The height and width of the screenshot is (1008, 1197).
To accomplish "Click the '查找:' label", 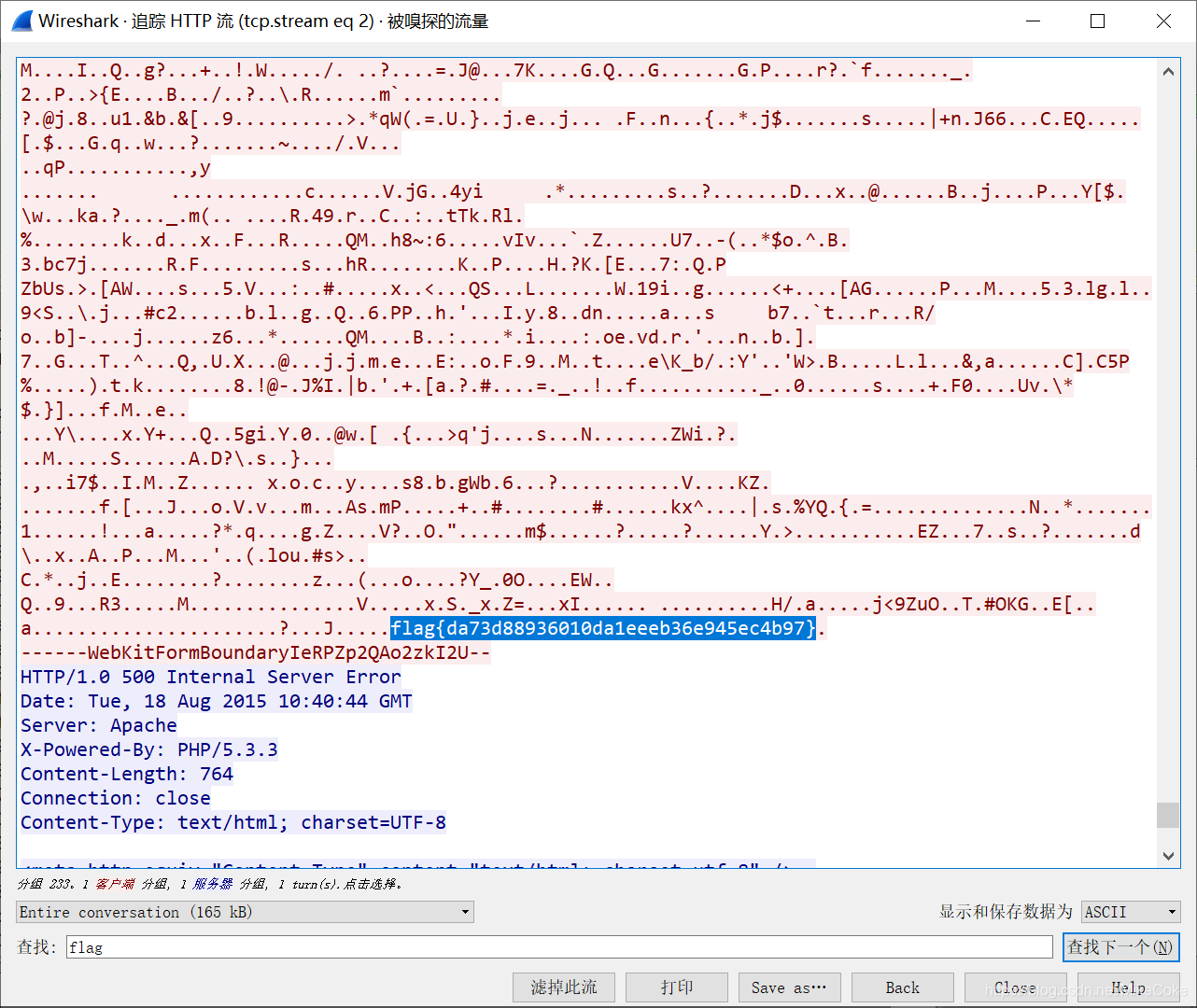I will pos(37,947).
